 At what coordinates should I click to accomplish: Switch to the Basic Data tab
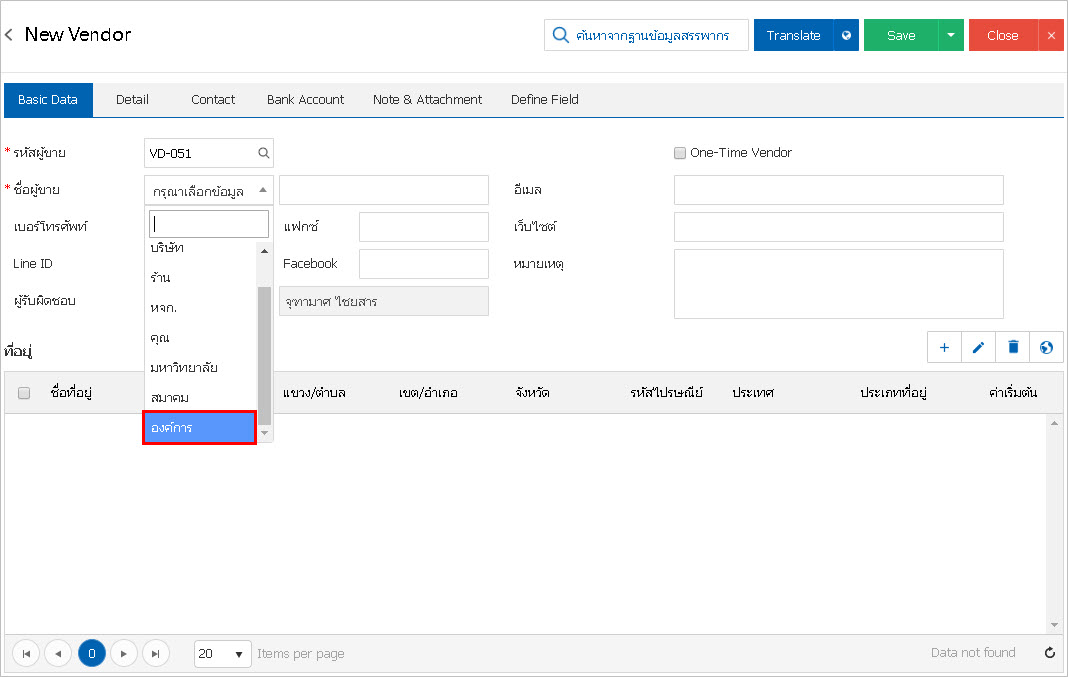pos(48,99)
